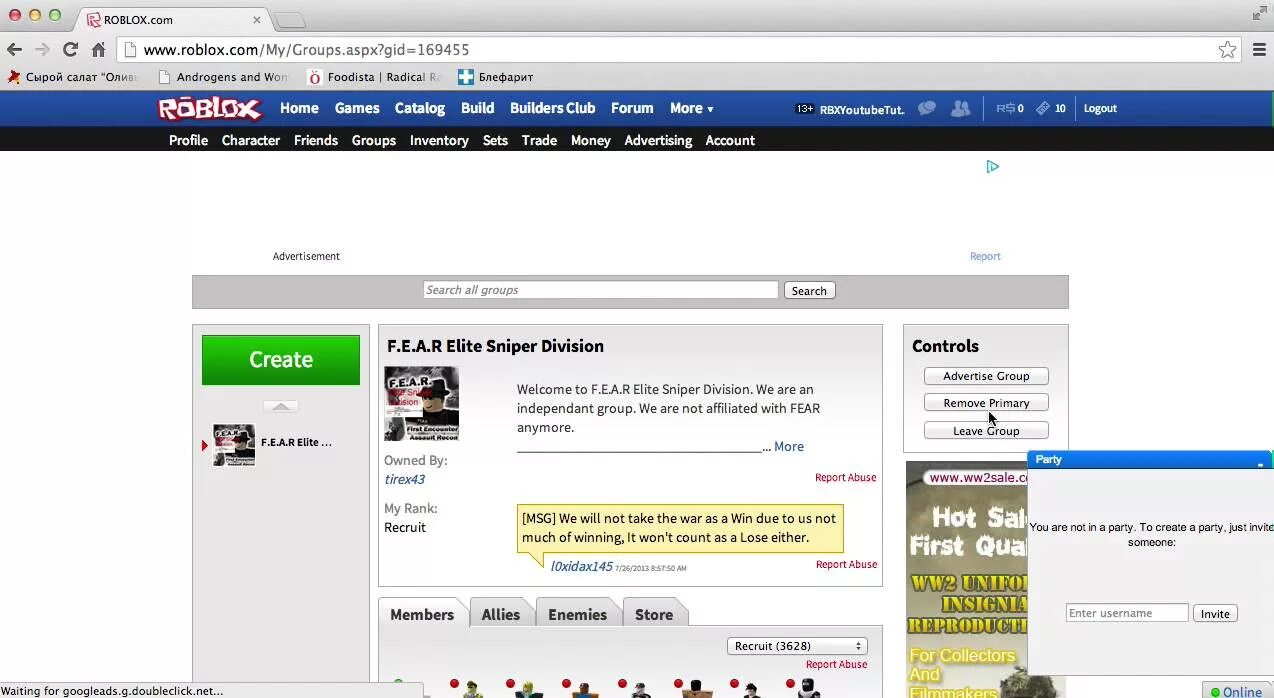Open owner tirex43 profile link
Image resolution: width=1274 pixels, height=698 pixels.
coord(405,479)
